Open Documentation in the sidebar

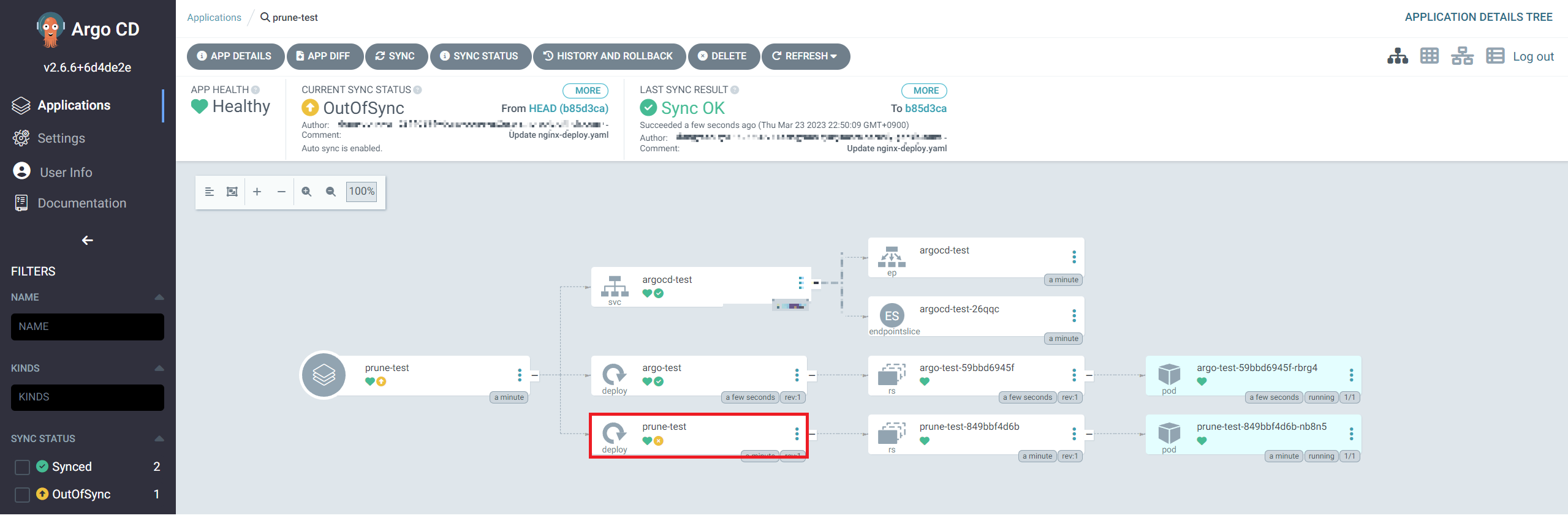[81, 203]
